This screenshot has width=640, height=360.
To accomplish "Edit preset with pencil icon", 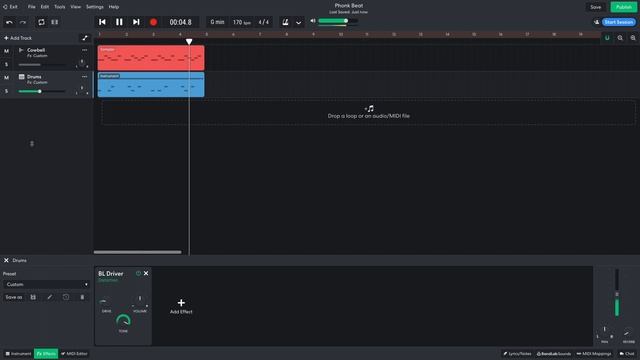I will [x=50, y=297].
